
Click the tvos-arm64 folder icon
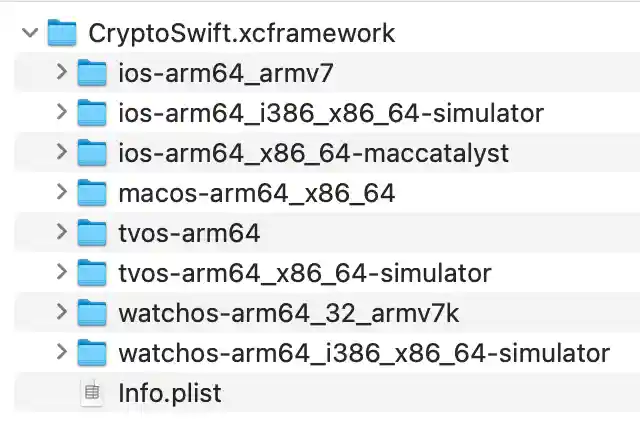92,233
